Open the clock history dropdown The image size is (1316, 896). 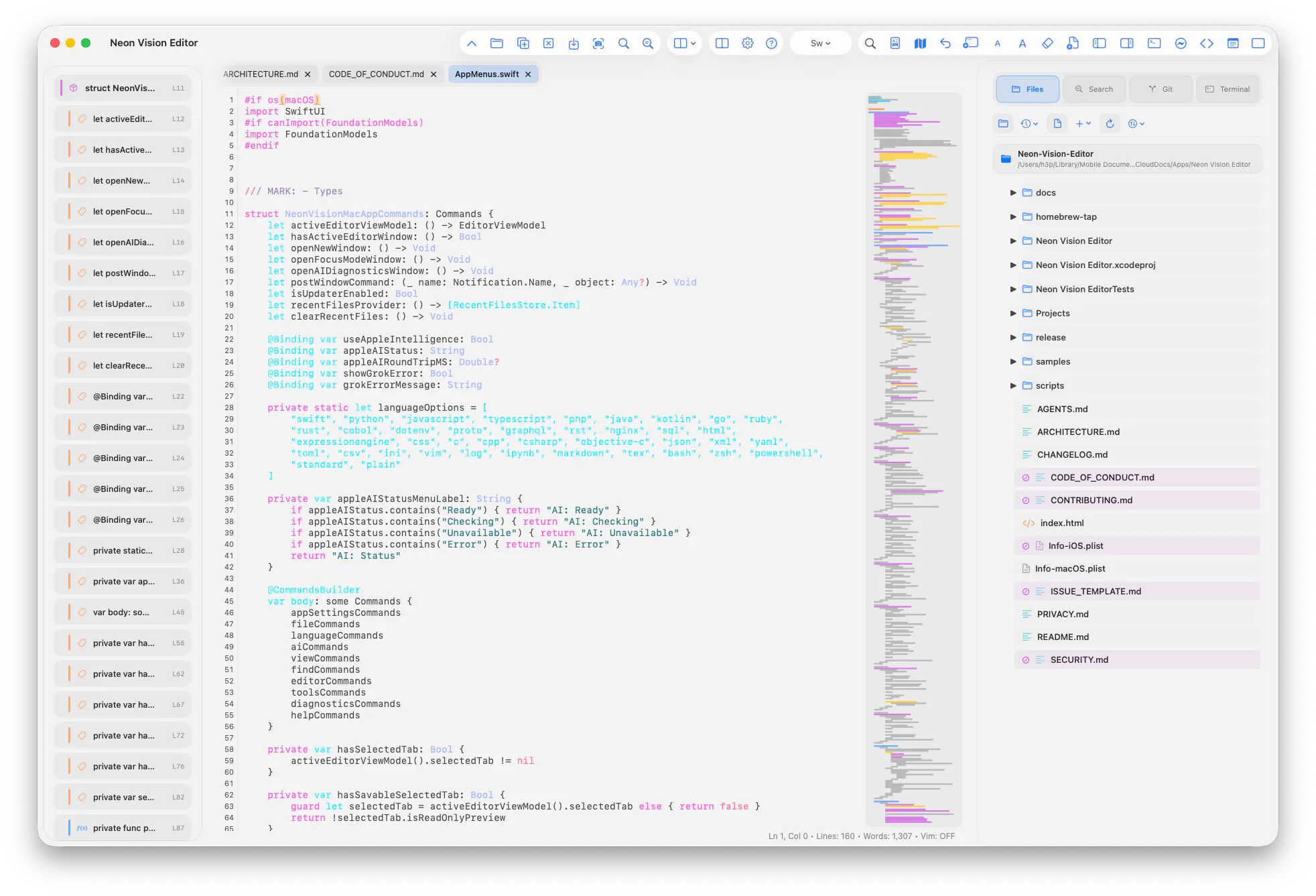click(1029, 123)
